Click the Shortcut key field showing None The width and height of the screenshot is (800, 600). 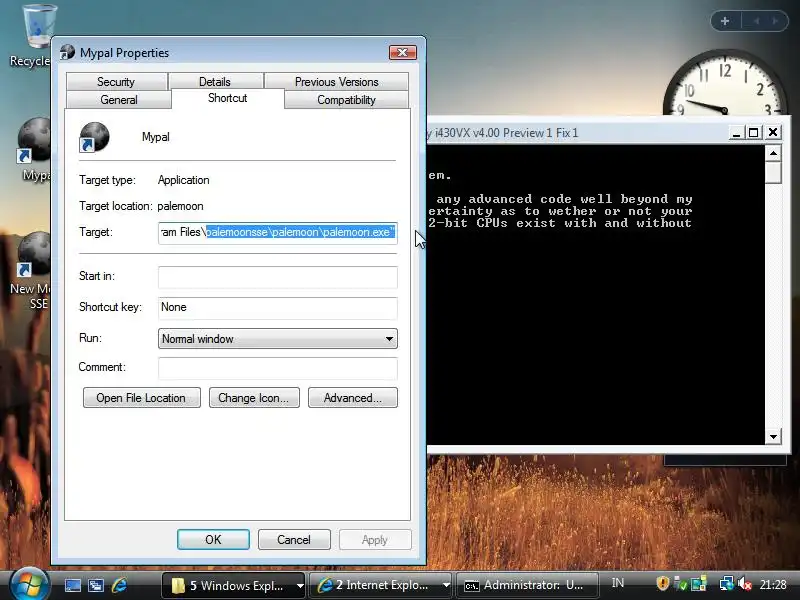point(278,308)
